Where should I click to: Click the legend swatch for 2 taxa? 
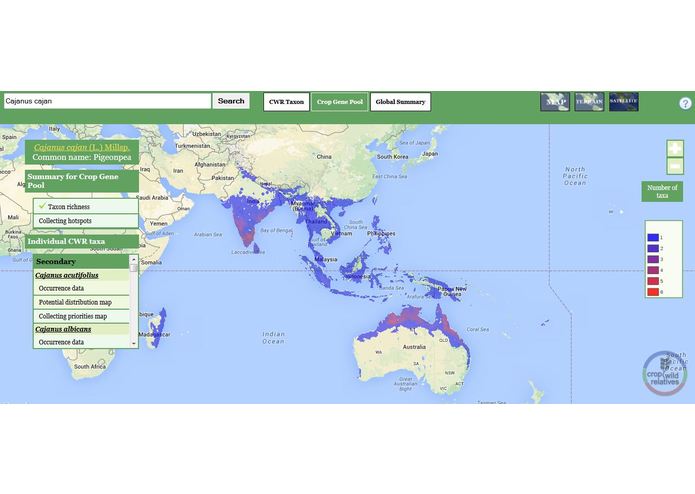[653, 249]
